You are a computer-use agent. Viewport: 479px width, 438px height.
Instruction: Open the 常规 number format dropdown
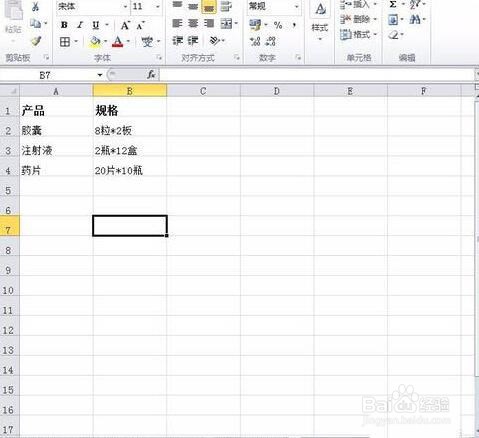(x=297, y=6)
